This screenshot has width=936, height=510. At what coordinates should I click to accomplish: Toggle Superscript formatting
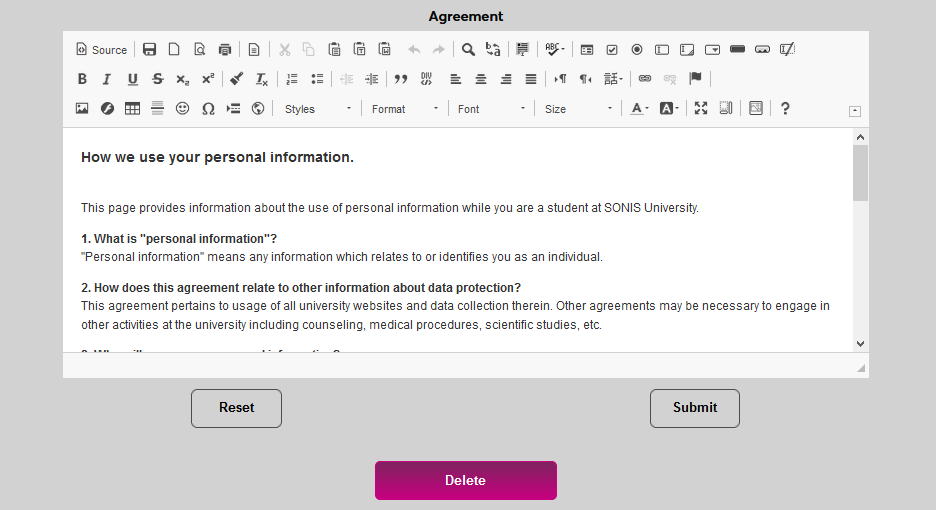click(208, 79)
